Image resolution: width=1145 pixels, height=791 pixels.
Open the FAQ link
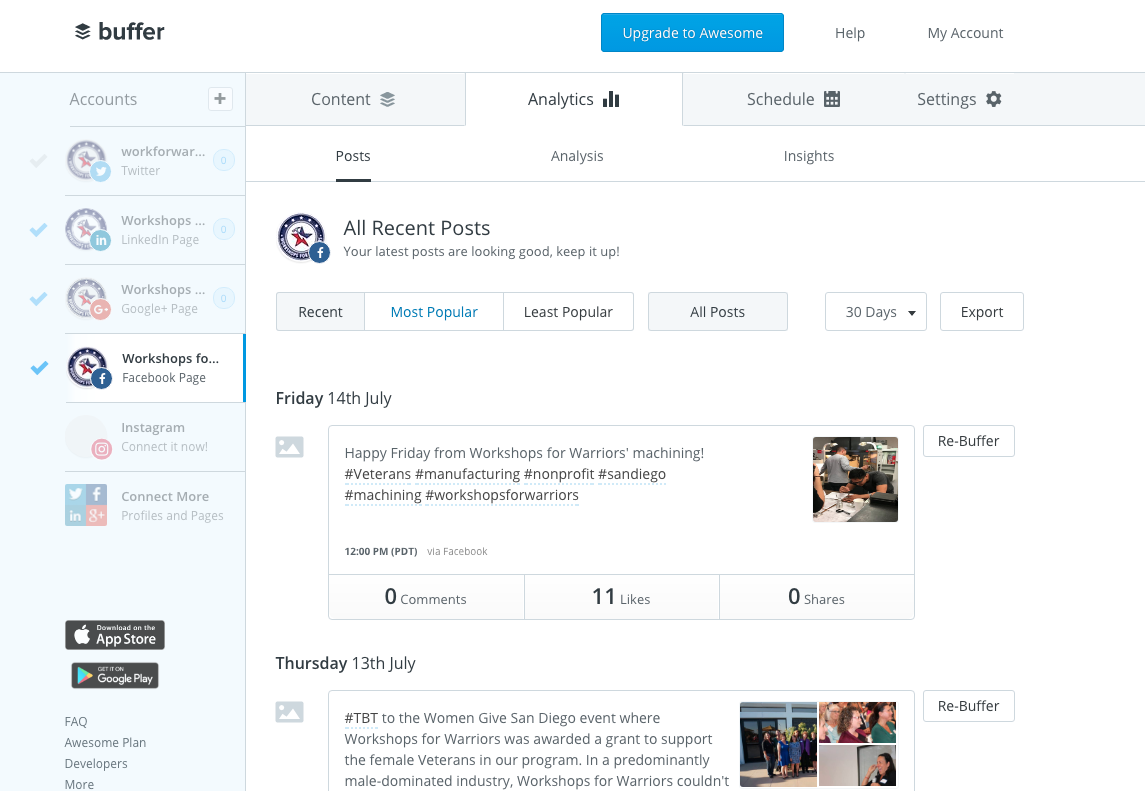pos(76,722)
